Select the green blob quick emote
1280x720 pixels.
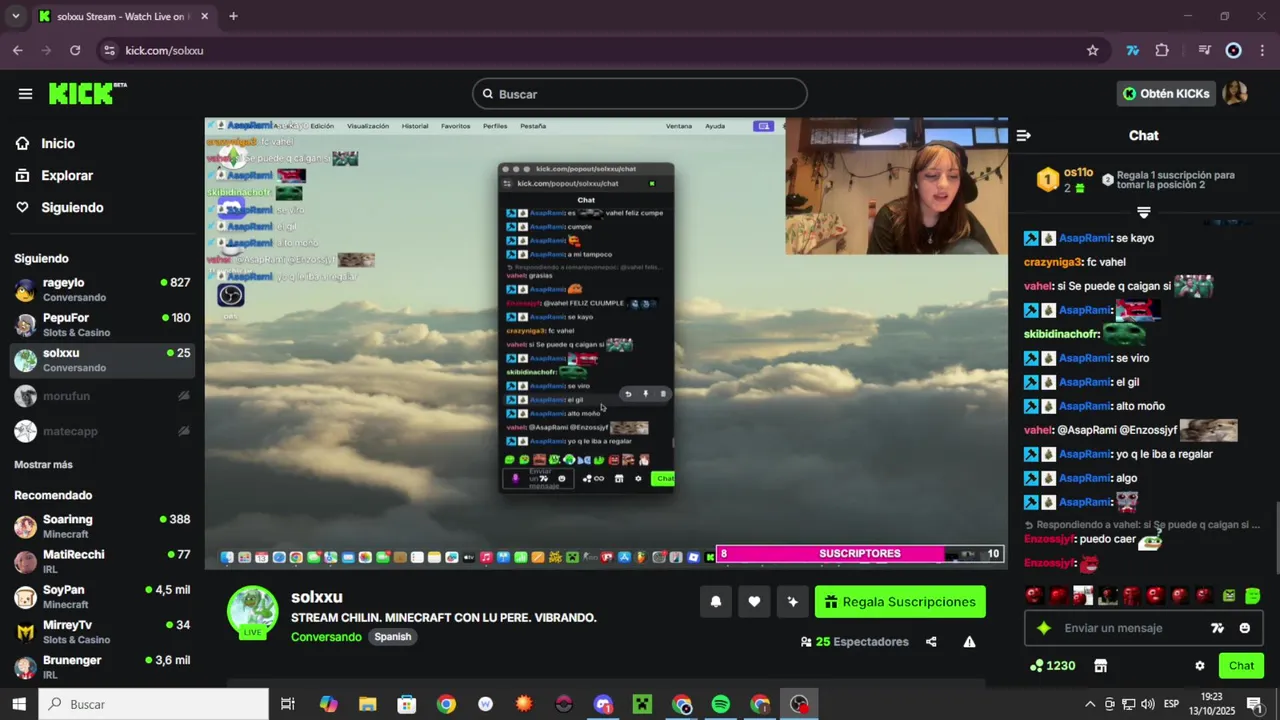tap(1253, 596)
